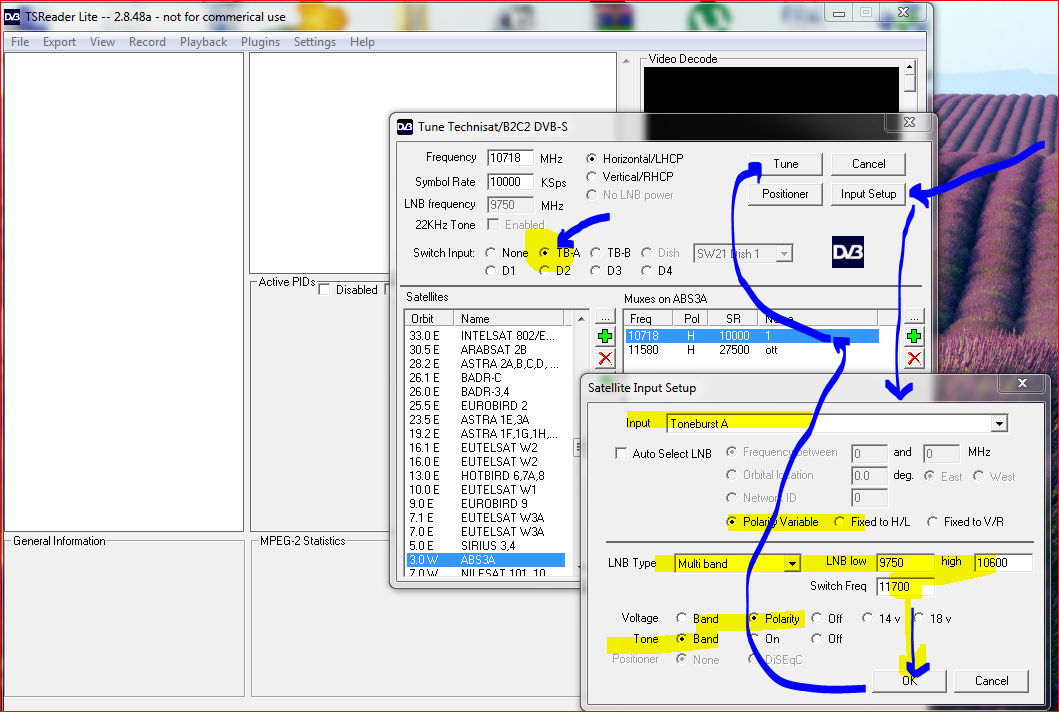The width and height of the screenshot is (1059, 712).
Task: Open the SW21 Dish 1 dropdown
Action: coord(784,254)
